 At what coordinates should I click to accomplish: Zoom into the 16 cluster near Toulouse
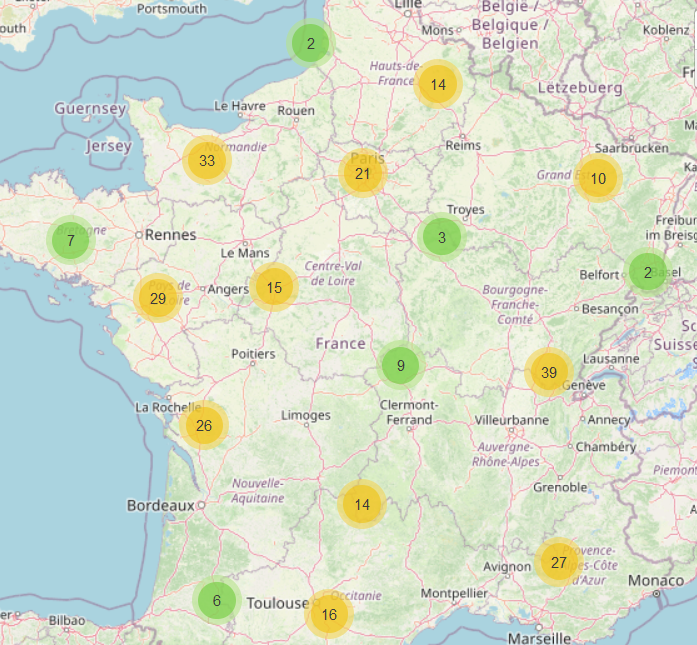pos(329,614)
